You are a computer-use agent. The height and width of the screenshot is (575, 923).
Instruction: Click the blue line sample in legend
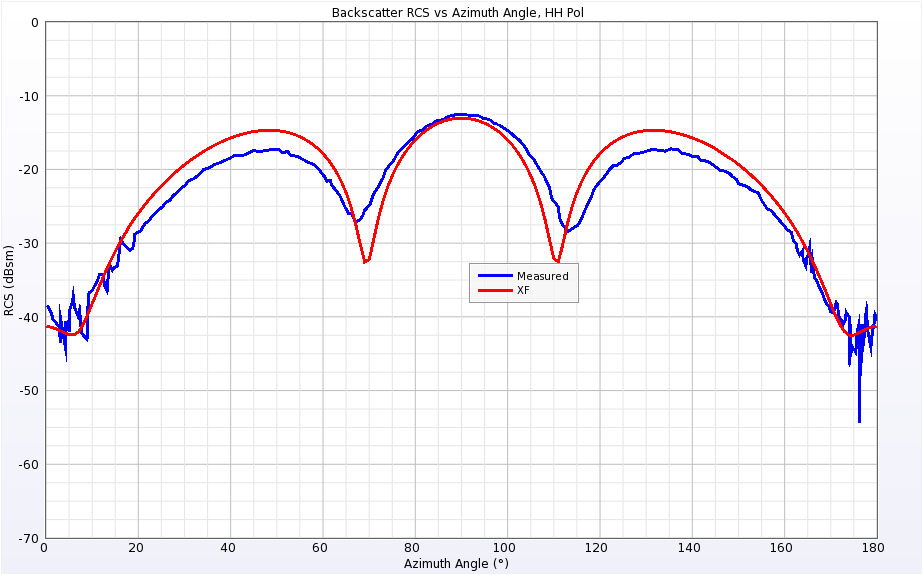tap(494, 275)
